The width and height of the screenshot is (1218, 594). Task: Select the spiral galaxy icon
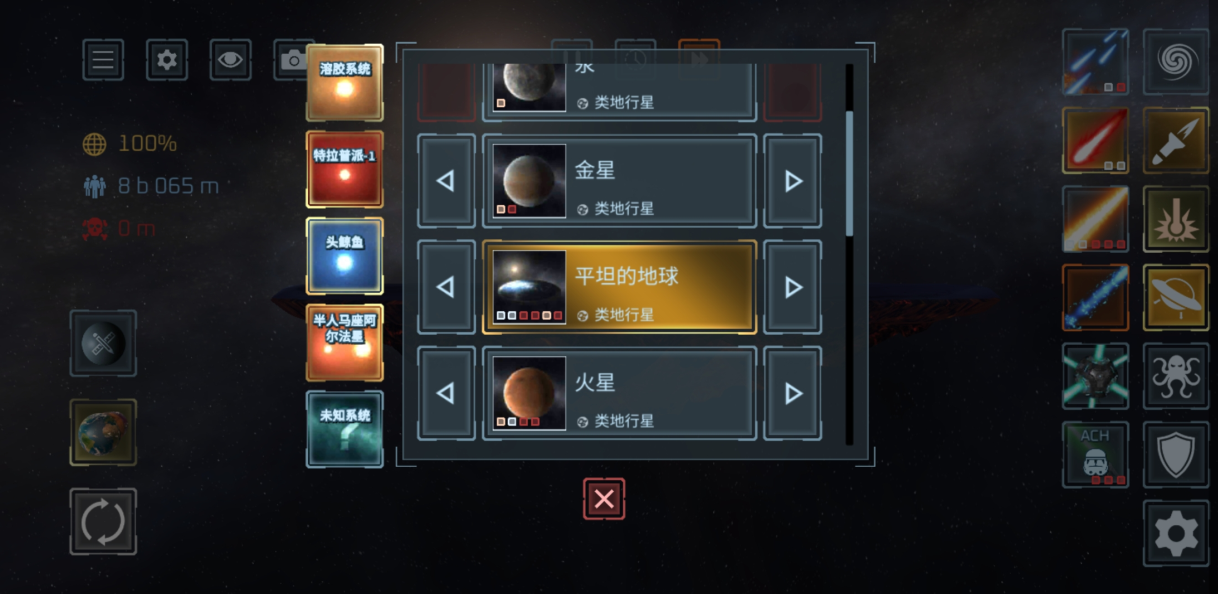(1176, 62)
